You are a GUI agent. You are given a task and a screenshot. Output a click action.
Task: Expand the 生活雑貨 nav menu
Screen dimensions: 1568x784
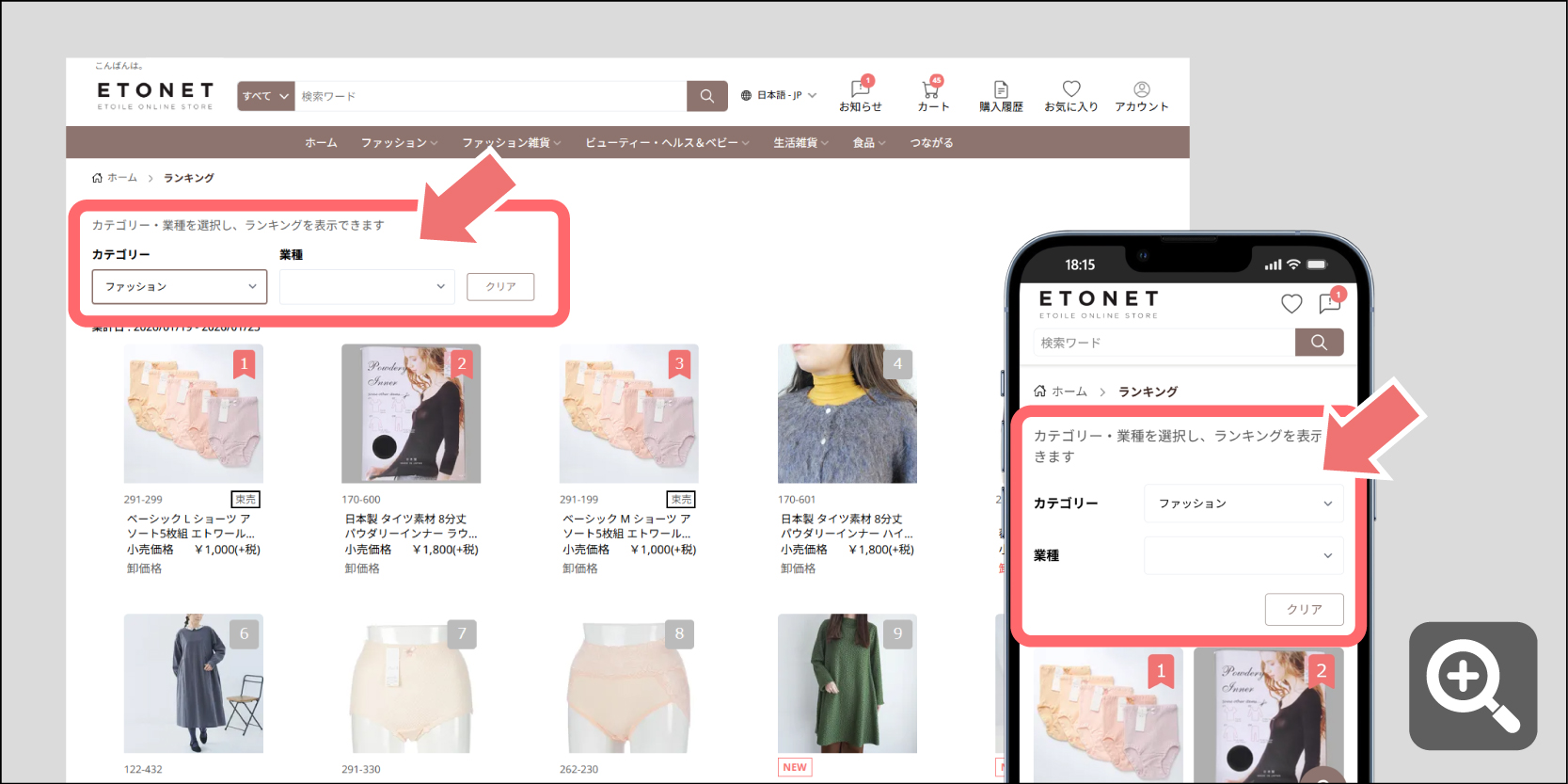tap(800, 143)
